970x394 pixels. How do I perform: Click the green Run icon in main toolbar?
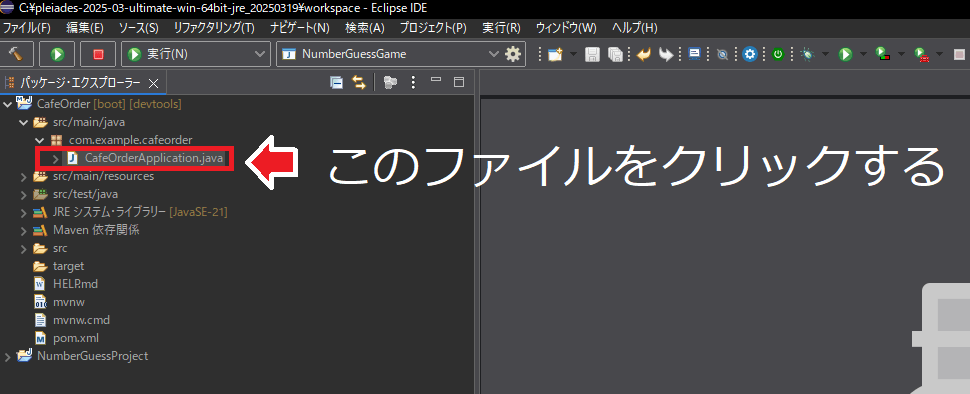(x=845, y=54)
